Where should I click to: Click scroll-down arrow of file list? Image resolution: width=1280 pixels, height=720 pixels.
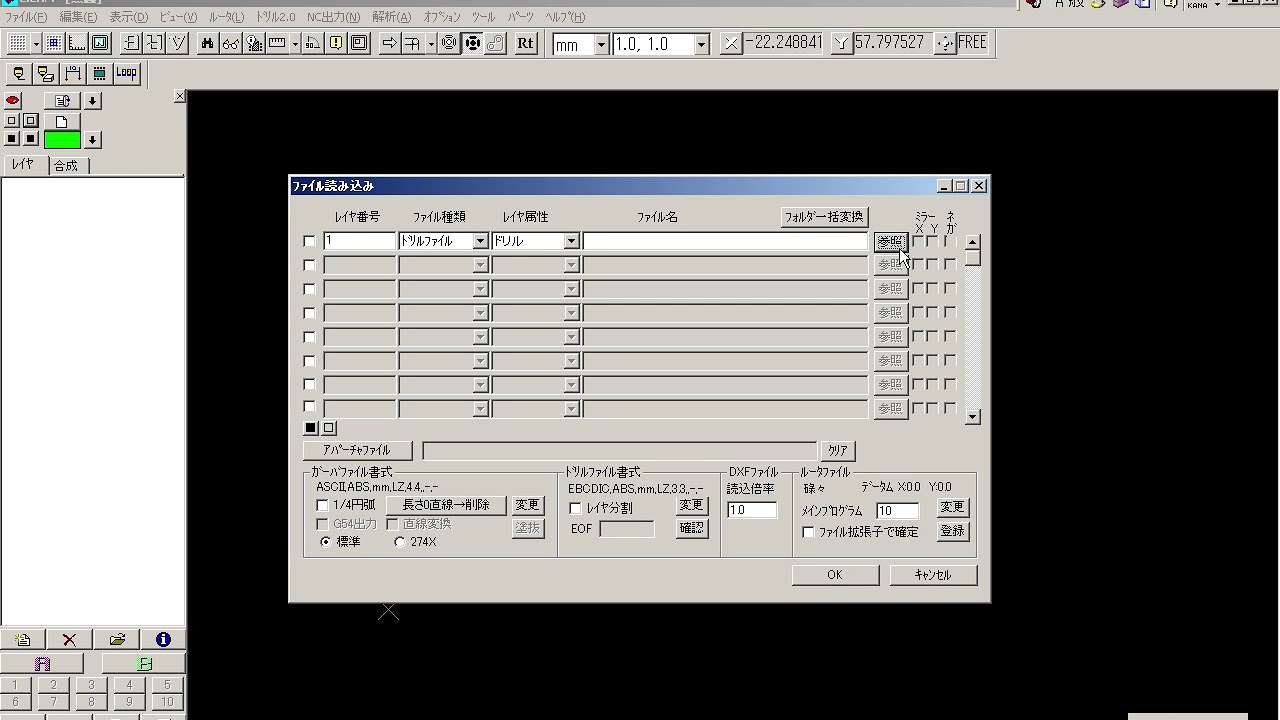coord(972,417)
